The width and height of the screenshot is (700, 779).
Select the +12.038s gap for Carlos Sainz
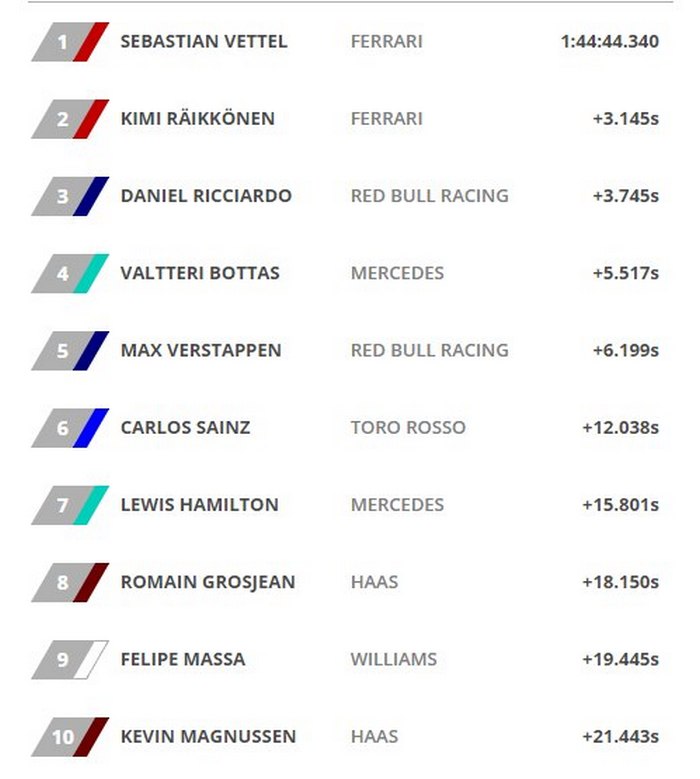coord(620,427)
